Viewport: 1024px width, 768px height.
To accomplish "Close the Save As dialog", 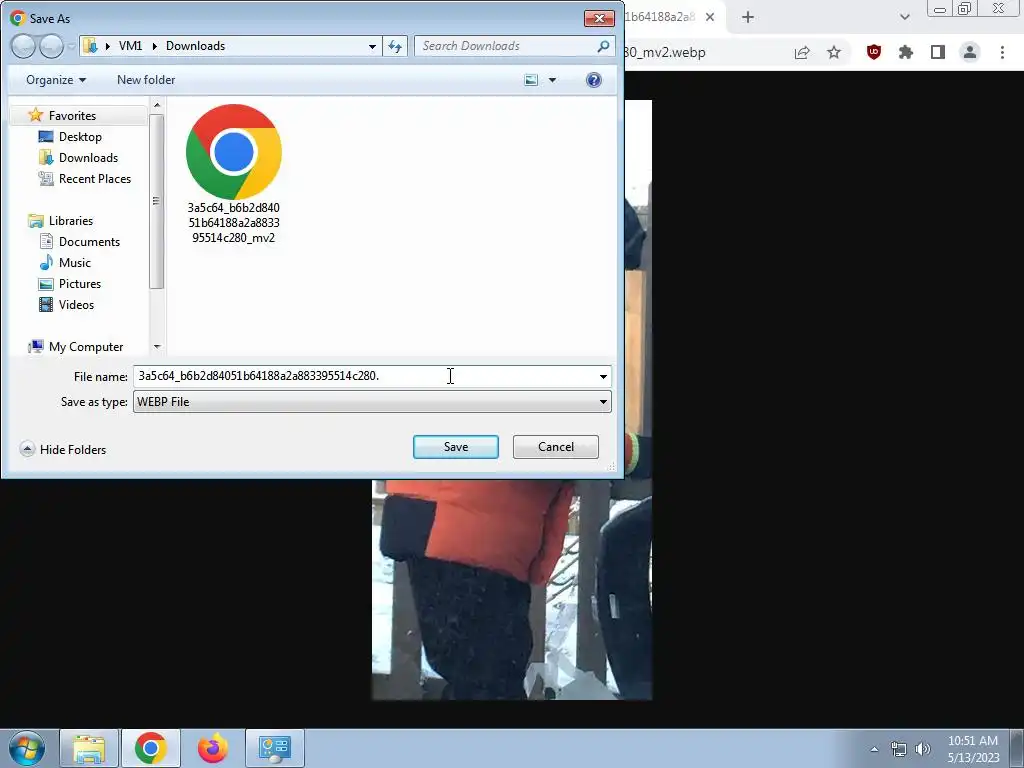I will click(x=599, y=18).
